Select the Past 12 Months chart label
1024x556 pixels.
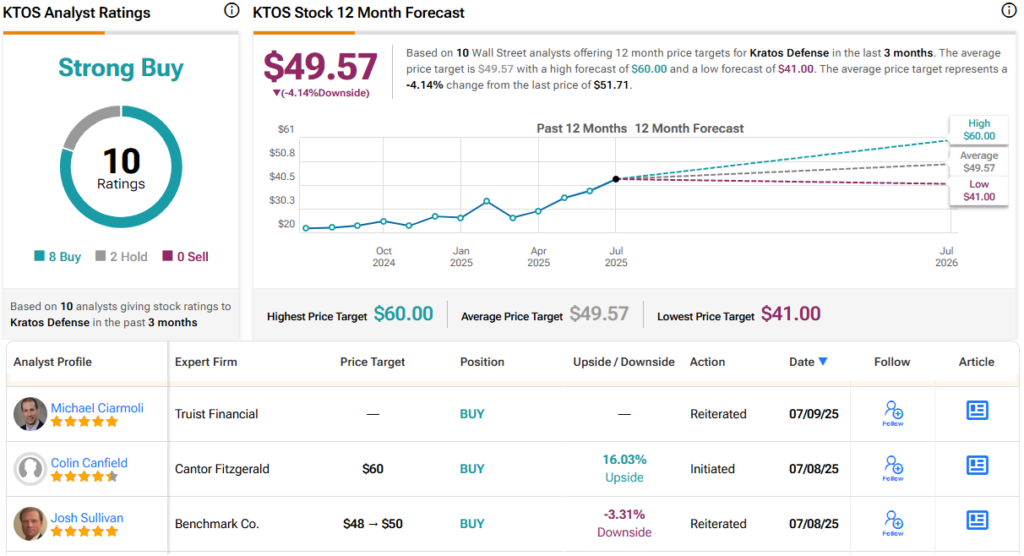tap(581, 129)
